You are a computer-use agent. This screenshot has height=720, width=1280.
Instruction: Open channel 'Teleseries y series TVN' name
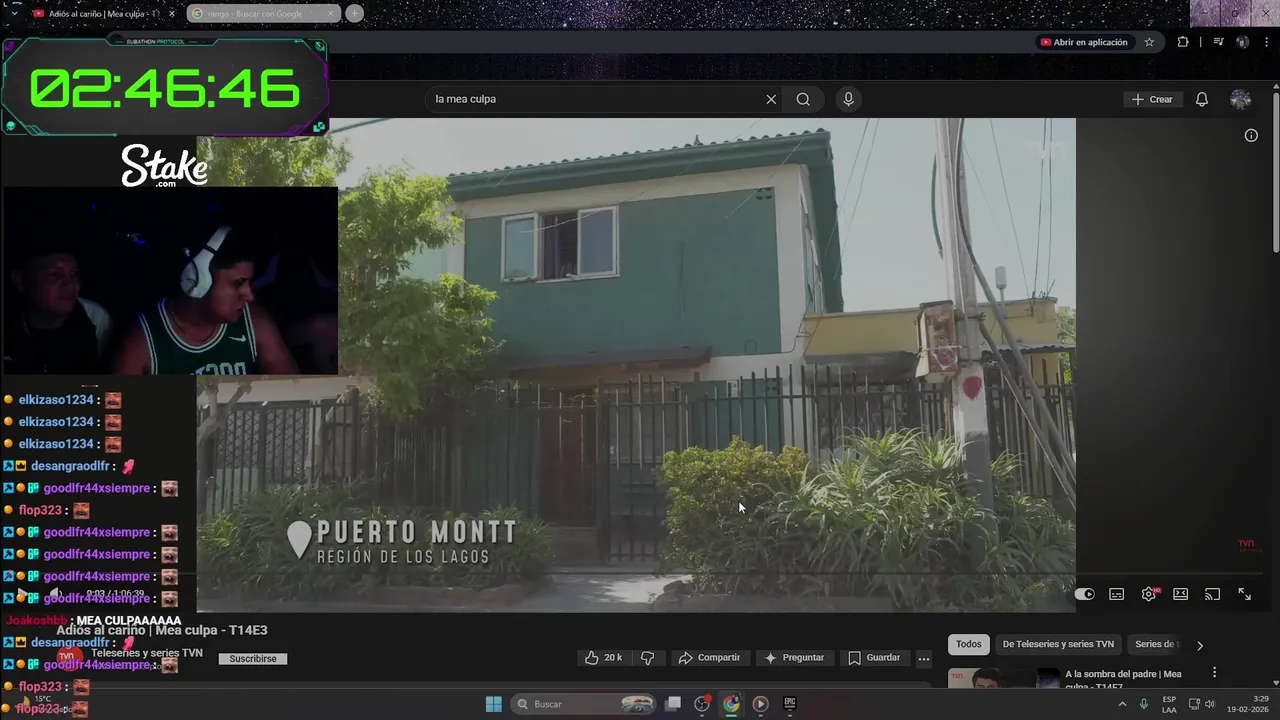pyautogui.click(x=147, y=653)
